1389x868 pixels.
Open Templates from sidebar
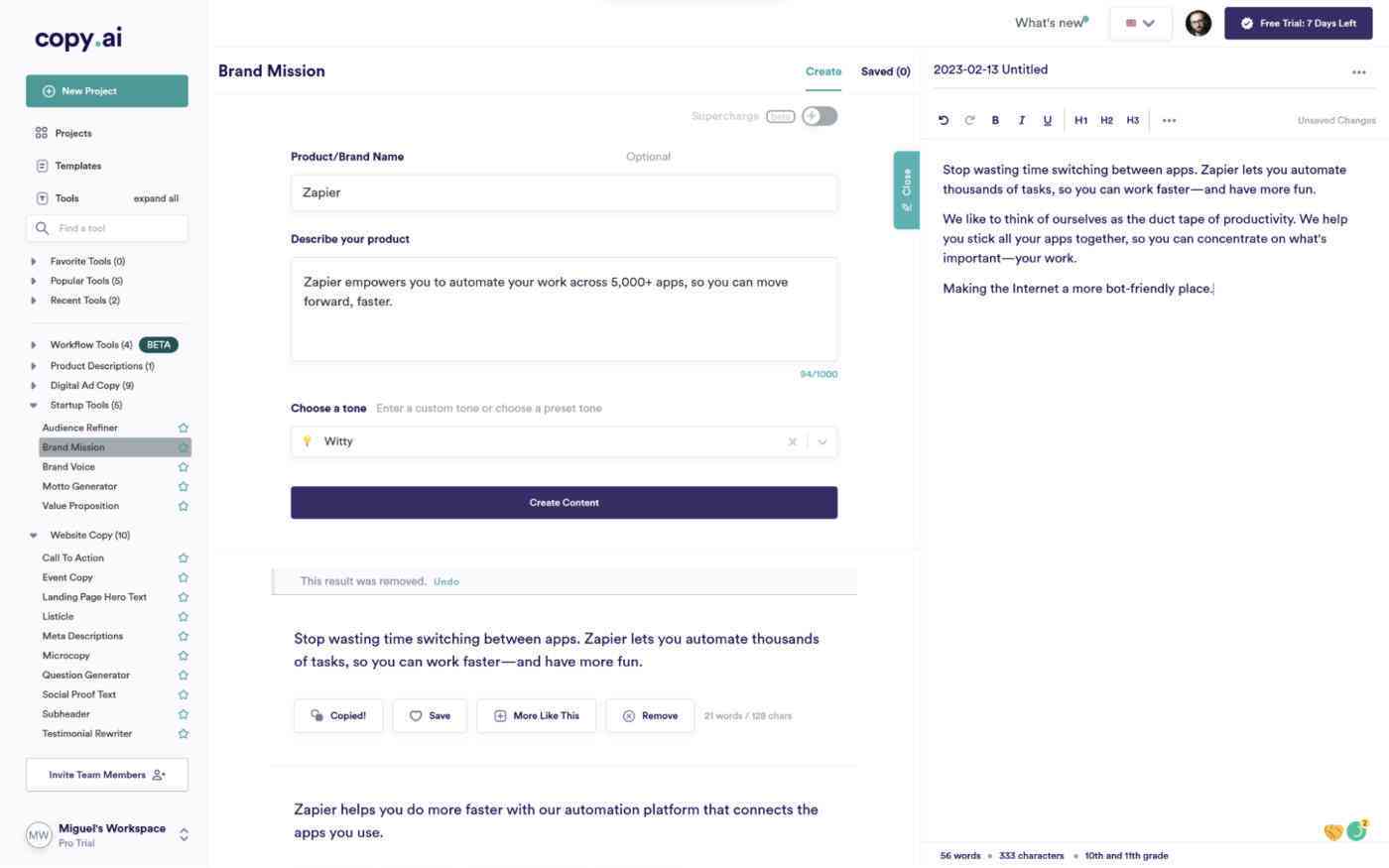(78, 166)
